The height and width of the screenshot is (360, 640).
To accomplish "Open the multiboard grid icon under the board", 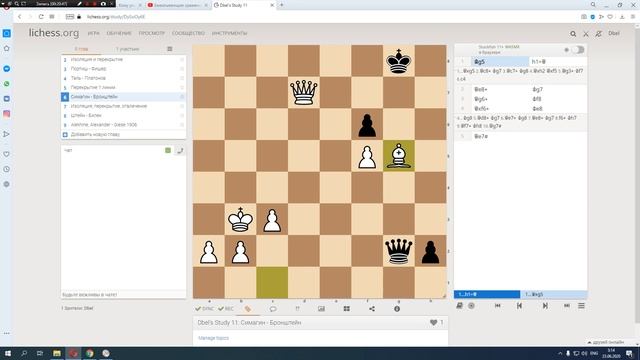I will coord(347,309).
